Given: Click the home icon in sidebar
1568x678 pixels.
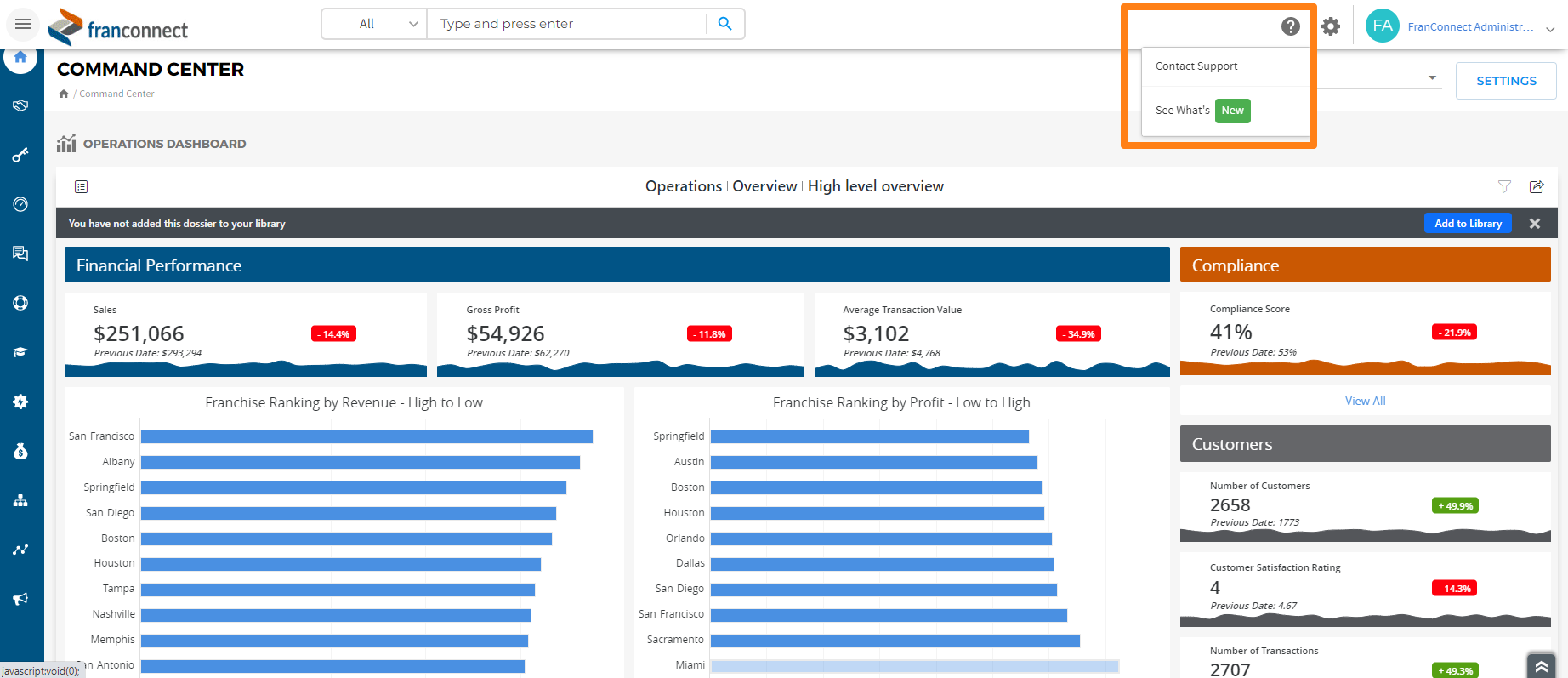Looking at the screenshot, I should pos(20,58).
